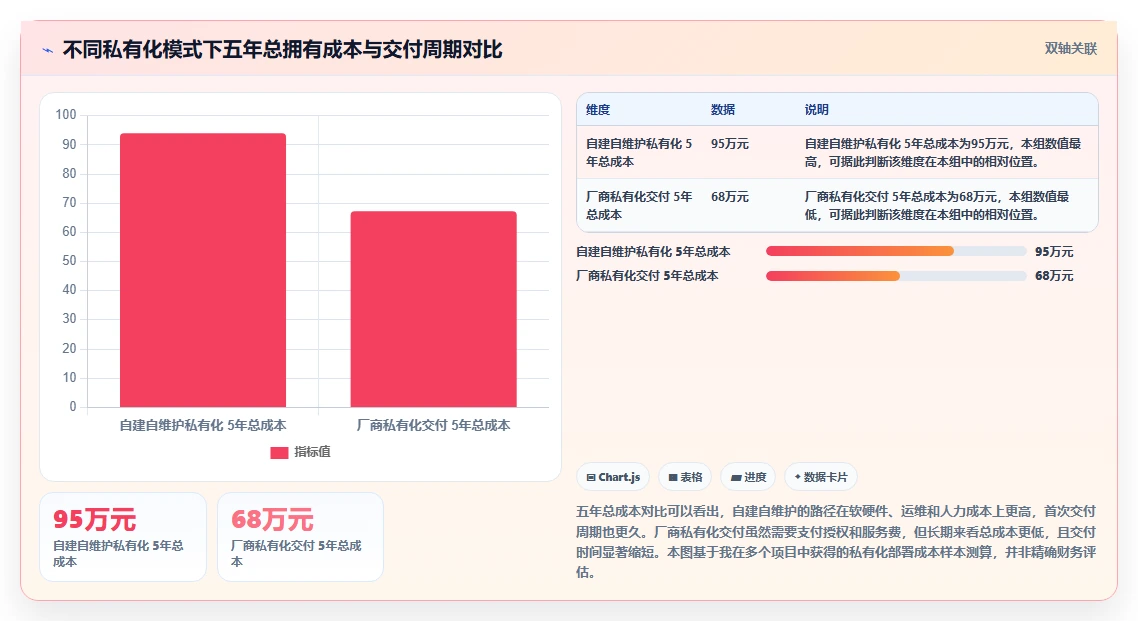The image size is (1138, 621).
Task: Click the 68万元 value beside progress bar
Action: point(1054,276)
